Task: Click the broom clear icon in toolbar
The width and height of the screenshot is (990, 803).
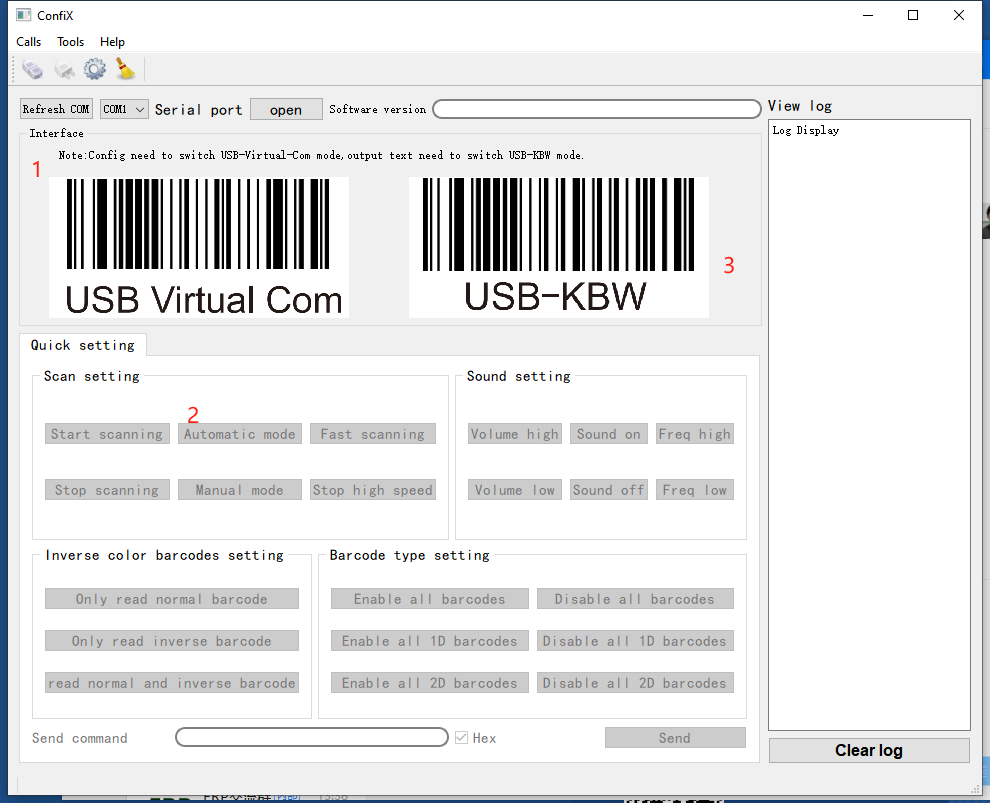Action: click(x=126, y=69)
